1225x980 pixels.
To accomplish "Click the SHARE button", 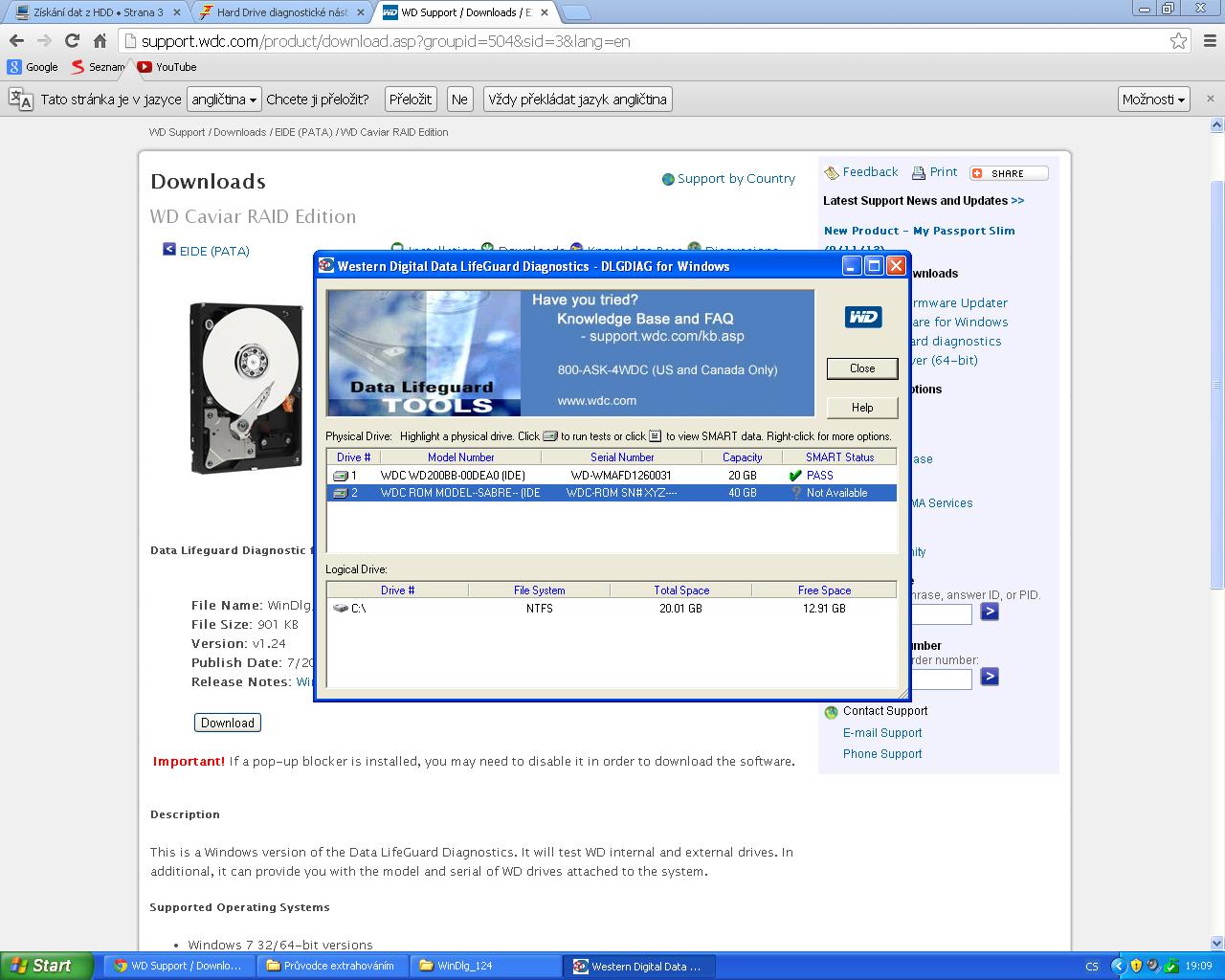I will click(1009, 173).
